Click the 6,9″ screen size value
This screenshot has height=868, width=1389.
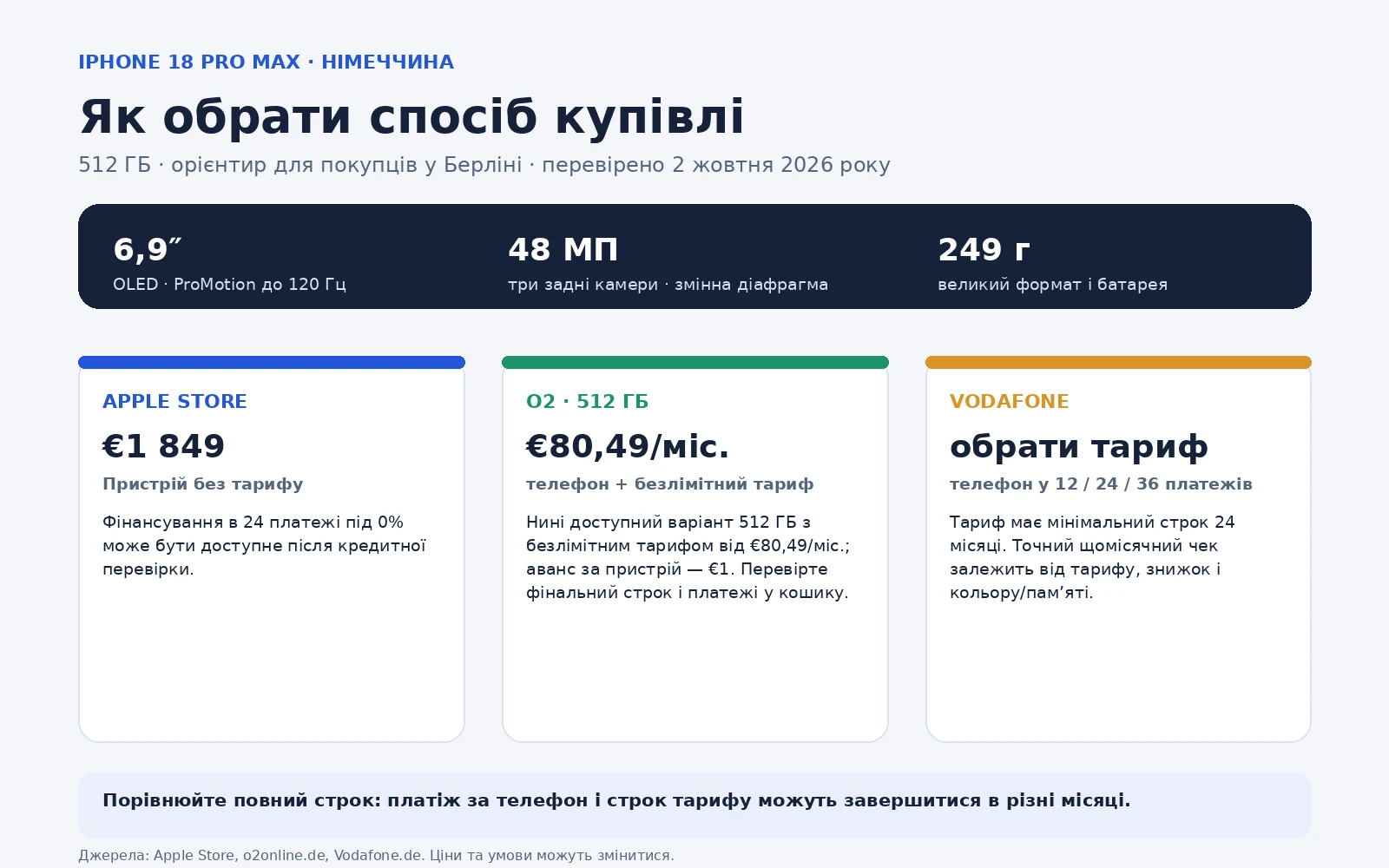click(x=148, y=249)
